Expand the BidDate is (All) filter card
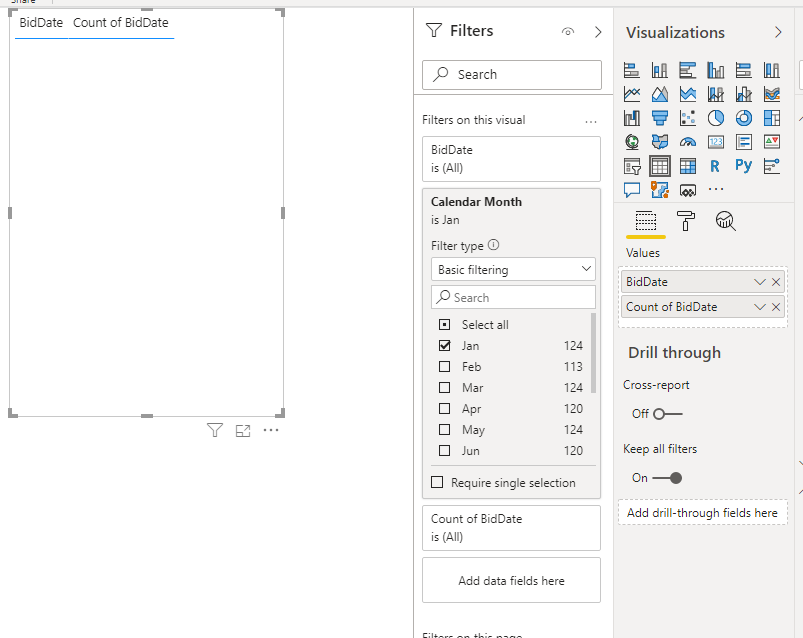803x638 pixels. pos(511,159)
